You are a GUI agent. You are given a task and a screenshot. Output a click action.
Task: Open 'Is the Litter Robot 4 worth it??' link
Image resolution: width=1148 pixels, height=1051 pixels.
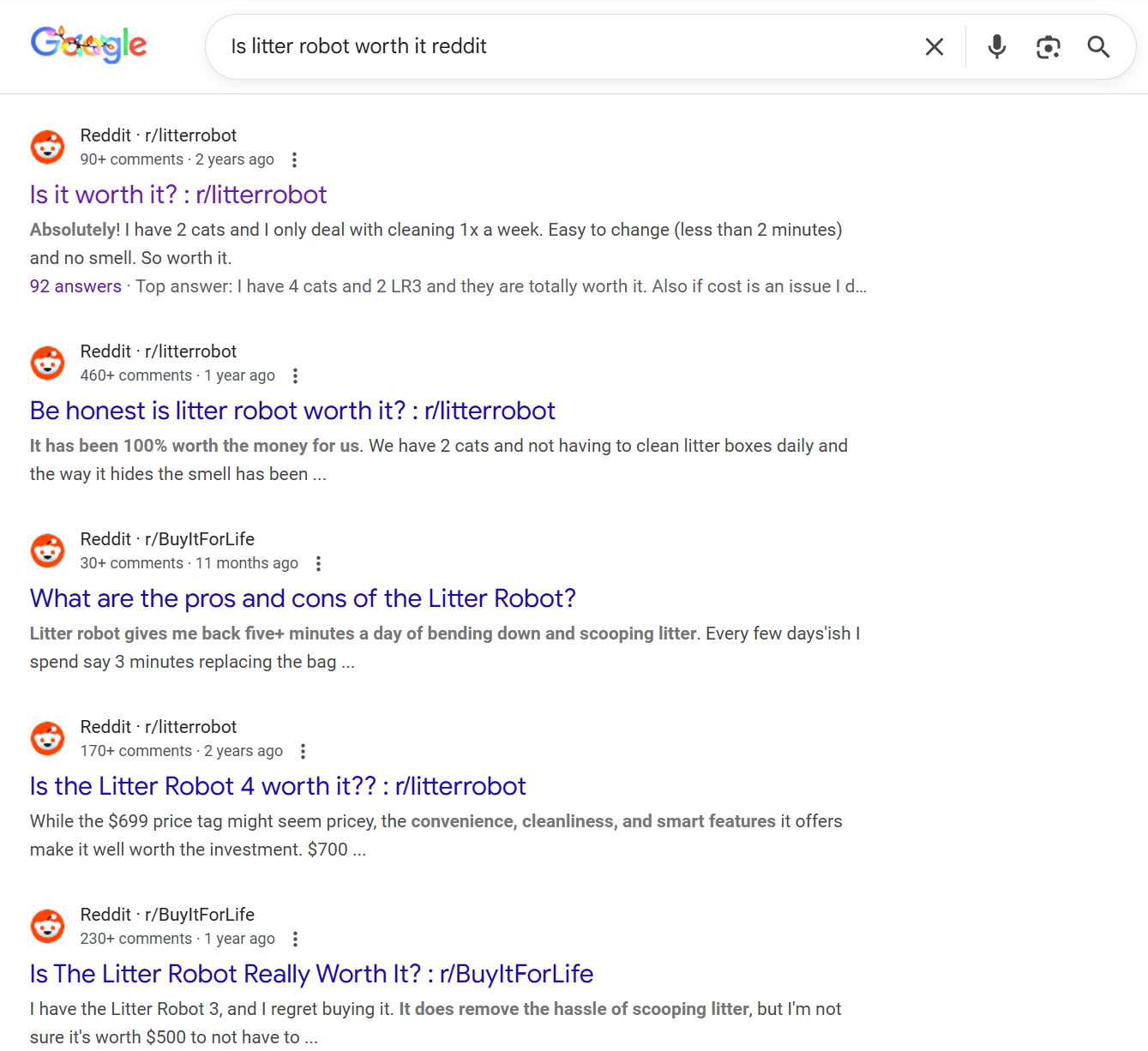(278, 786)
